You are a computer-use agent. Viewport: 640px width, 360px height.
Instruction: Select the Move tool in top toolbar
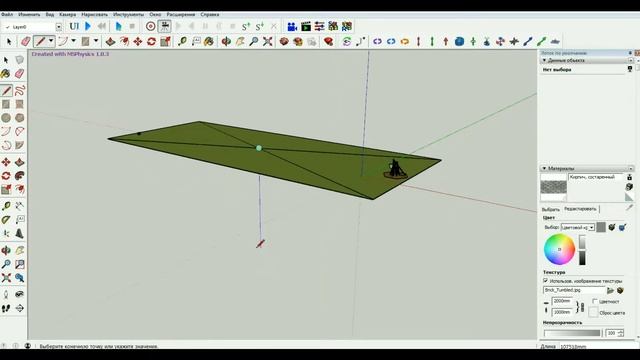(x=138, y=42)
